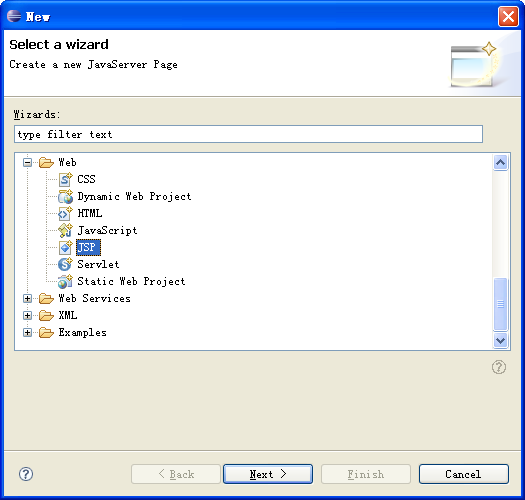Expand the XML folder node
This screenshot has height=500, width=525.
[27, 315]
